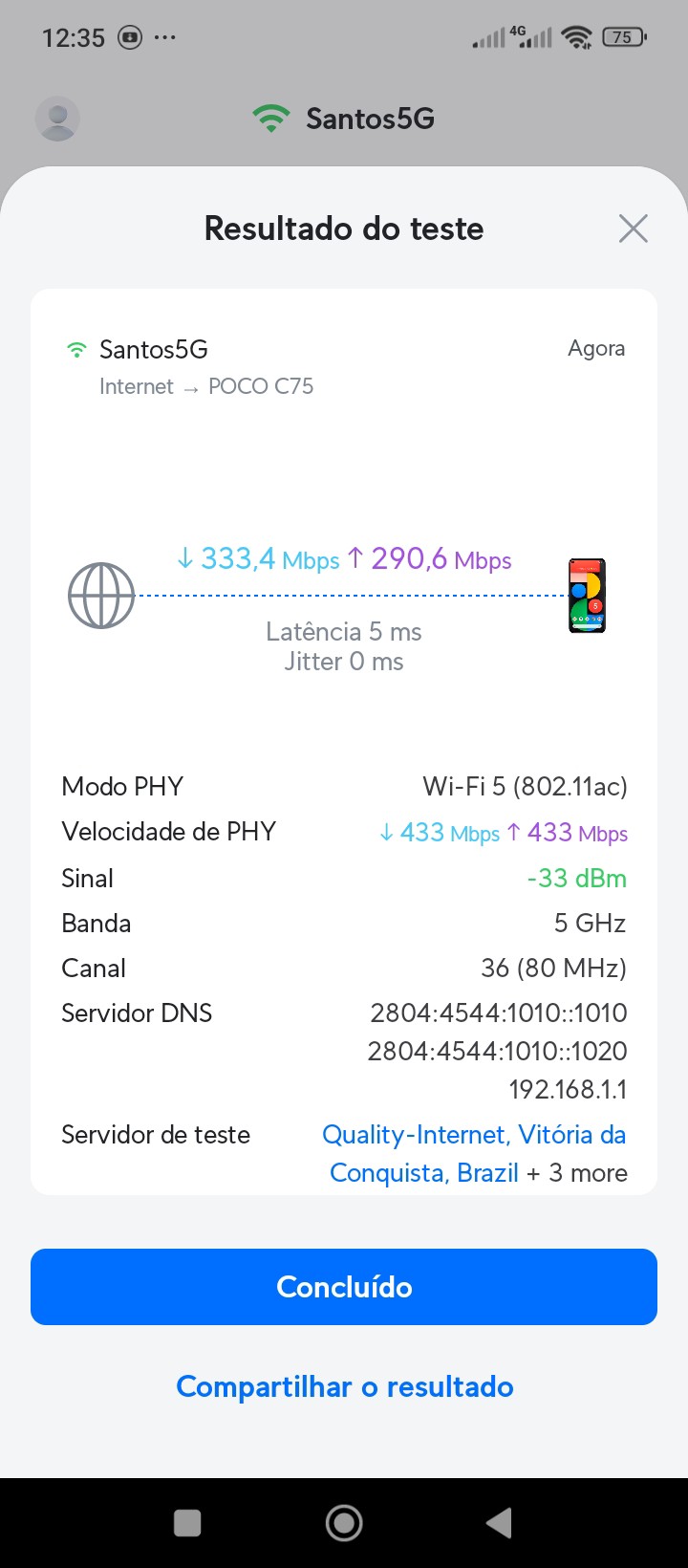Tap the small Wi-Fi icon in result card
The height and width of the screenshot is (1568, 688).
(x=76, y=350)
